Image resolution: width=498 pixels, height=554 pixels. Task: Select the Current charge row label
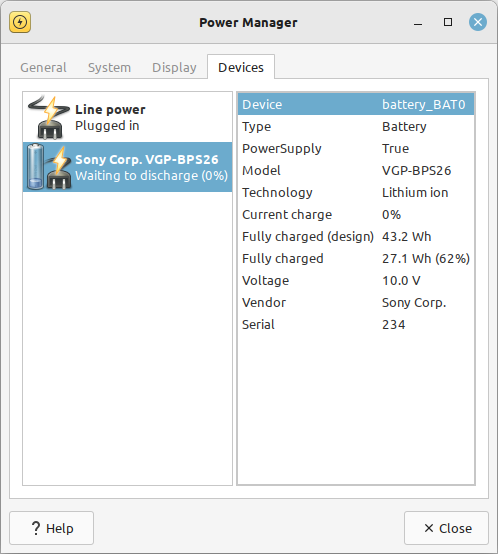pos(287,214)
